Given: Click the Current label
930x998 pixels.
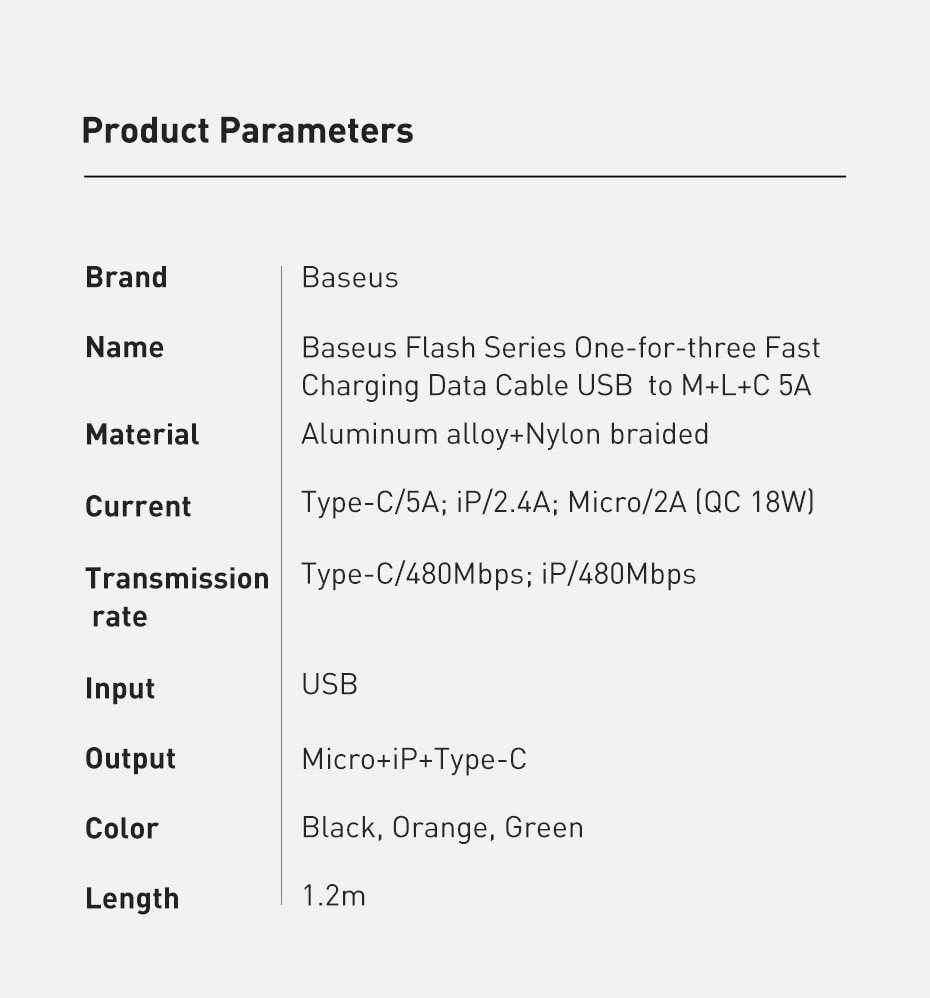Looking at the screenshot, I should tap(138, 506).
